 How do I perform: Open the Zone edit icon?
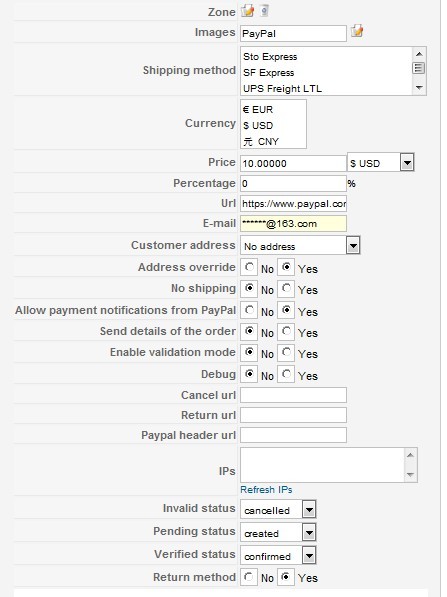coord(247,11)
